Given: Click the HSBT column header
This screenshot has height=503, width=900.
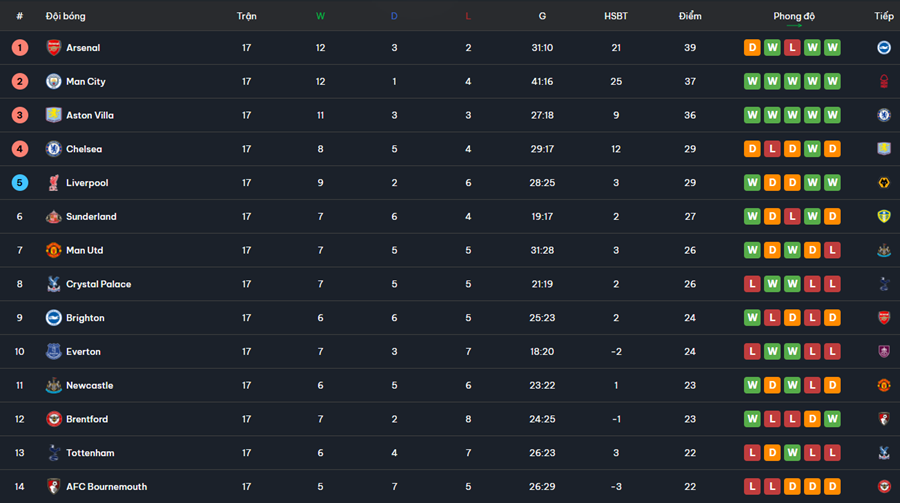Looking at the screenshot, I should 616,16.
